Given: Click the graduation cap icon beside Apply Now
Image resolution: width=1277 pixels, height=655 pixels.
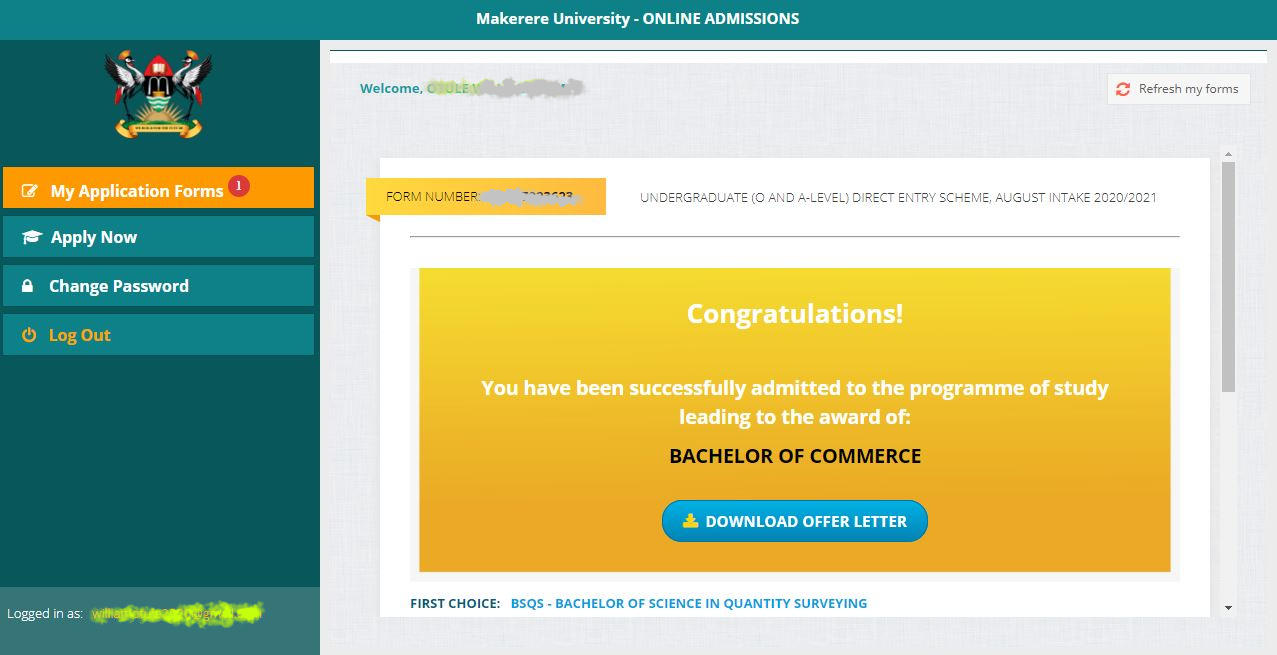Looking at the screenshot, I should (32, 237).
